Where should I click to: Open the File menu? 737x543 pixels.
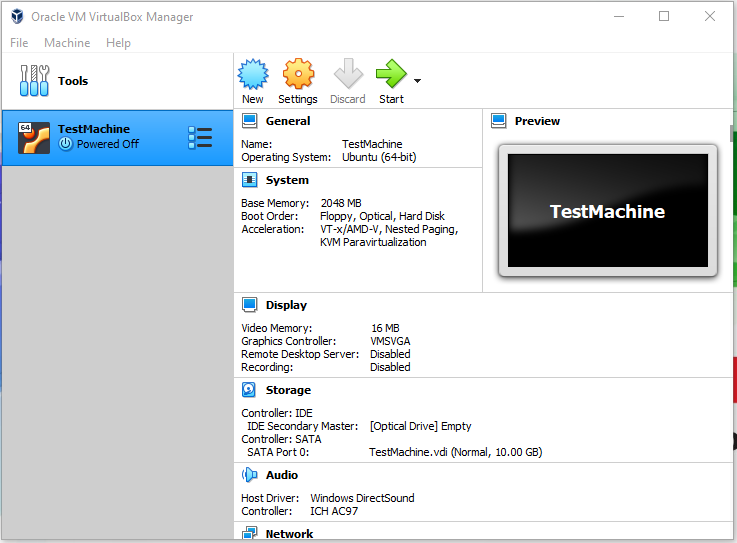pos(19,43)
